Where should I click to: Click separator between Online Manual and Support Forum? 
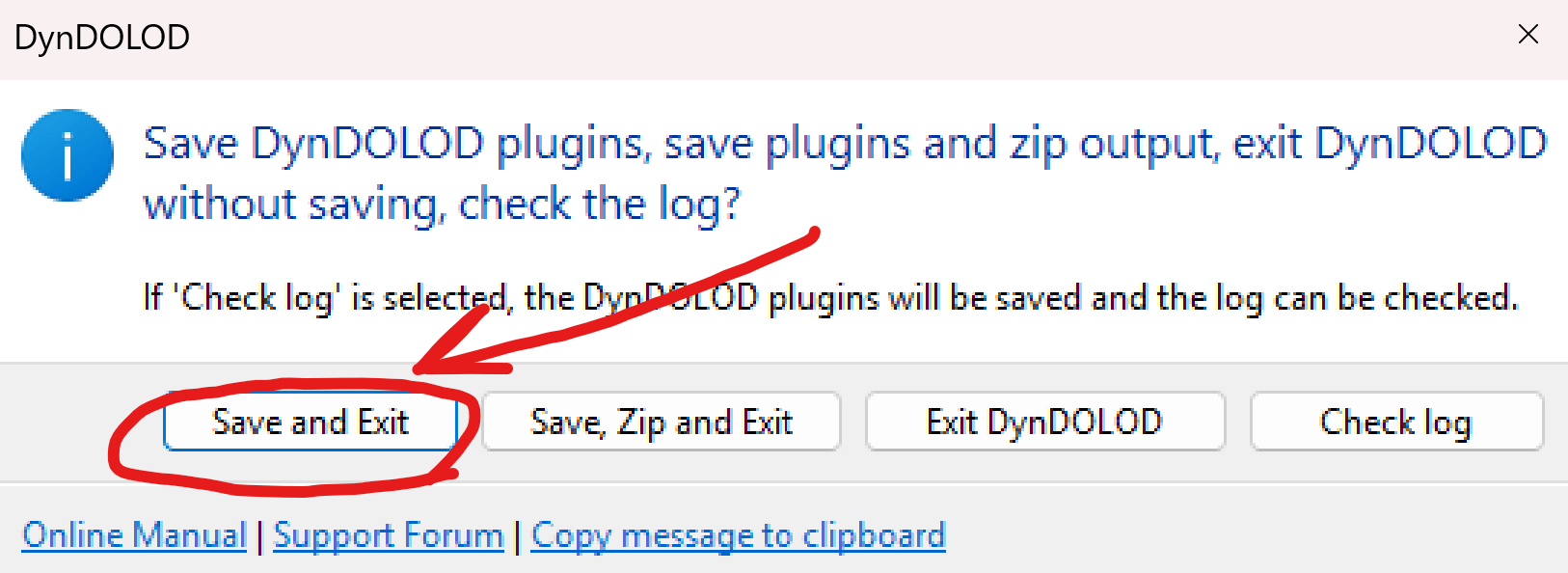(x=260, y=536)
